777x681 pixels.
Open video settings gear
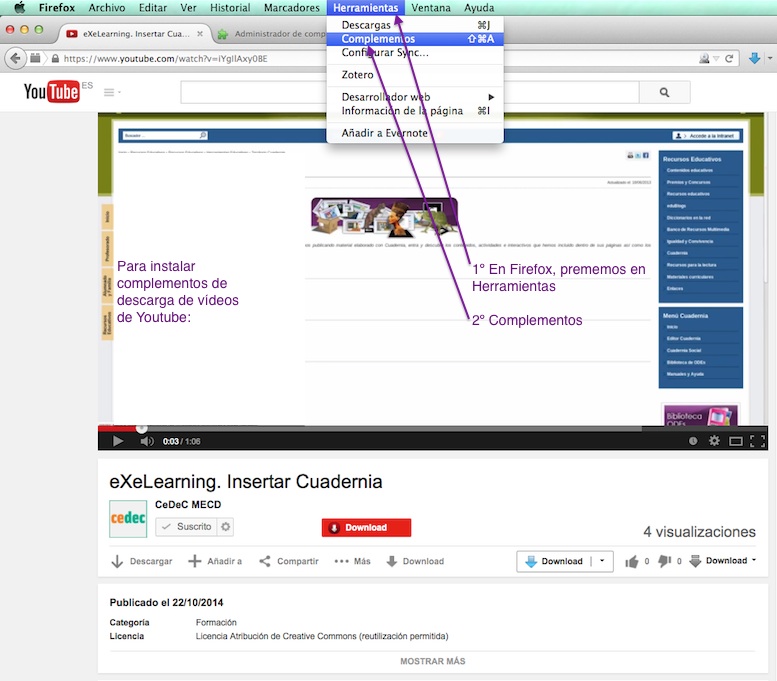click(x=714, y=441)
